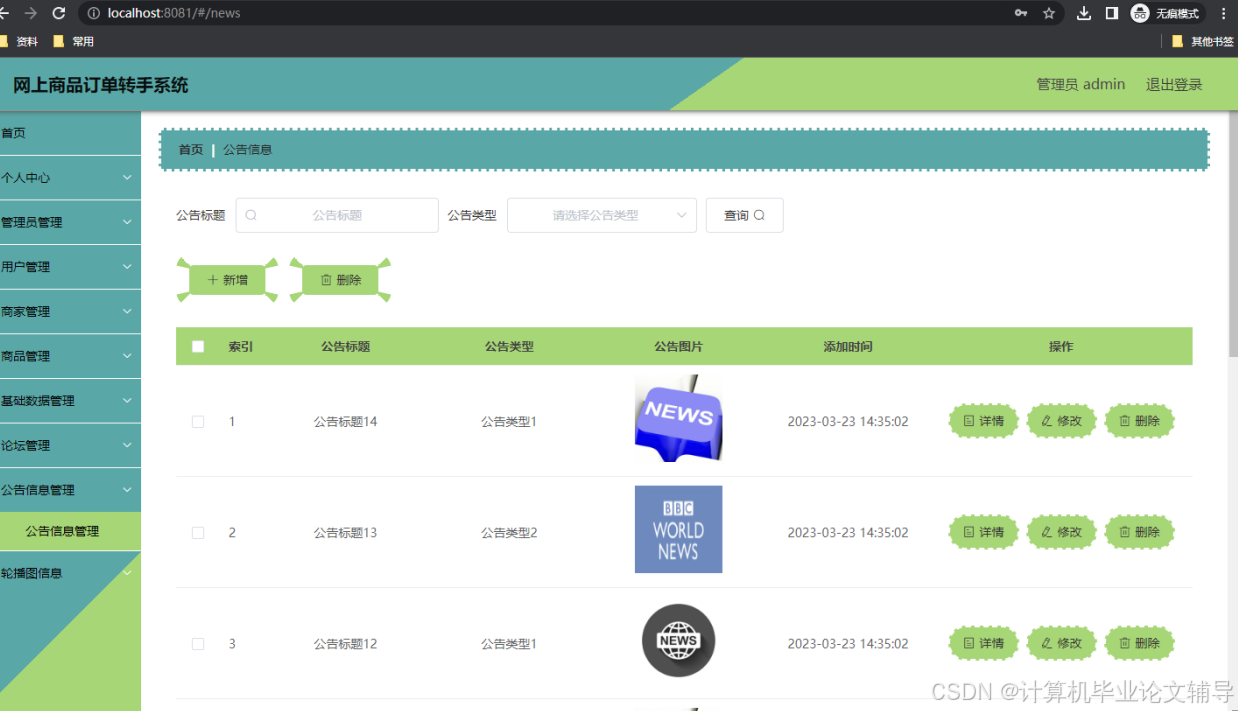Select 公告信息管理 submenu item

point(70,531)
